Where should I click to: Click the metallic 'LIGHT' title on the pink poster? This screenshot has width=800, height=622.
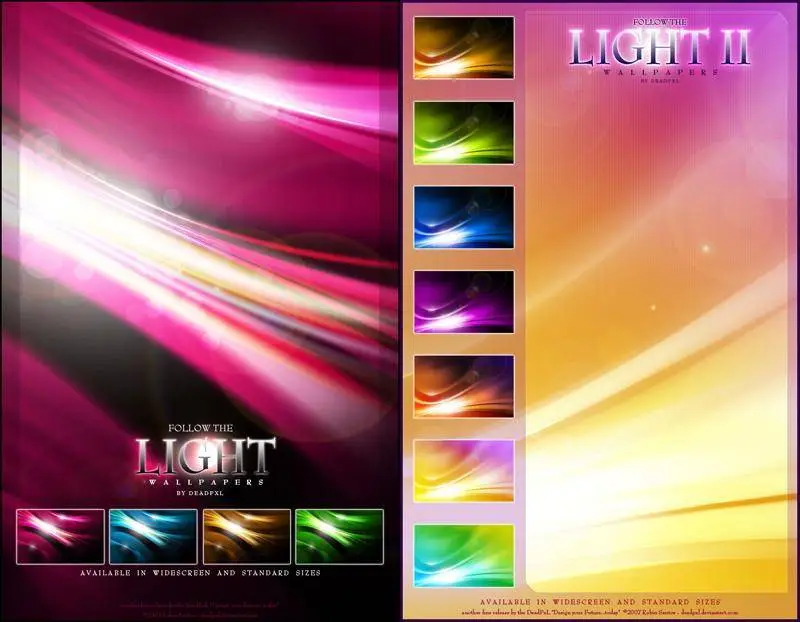206,456
